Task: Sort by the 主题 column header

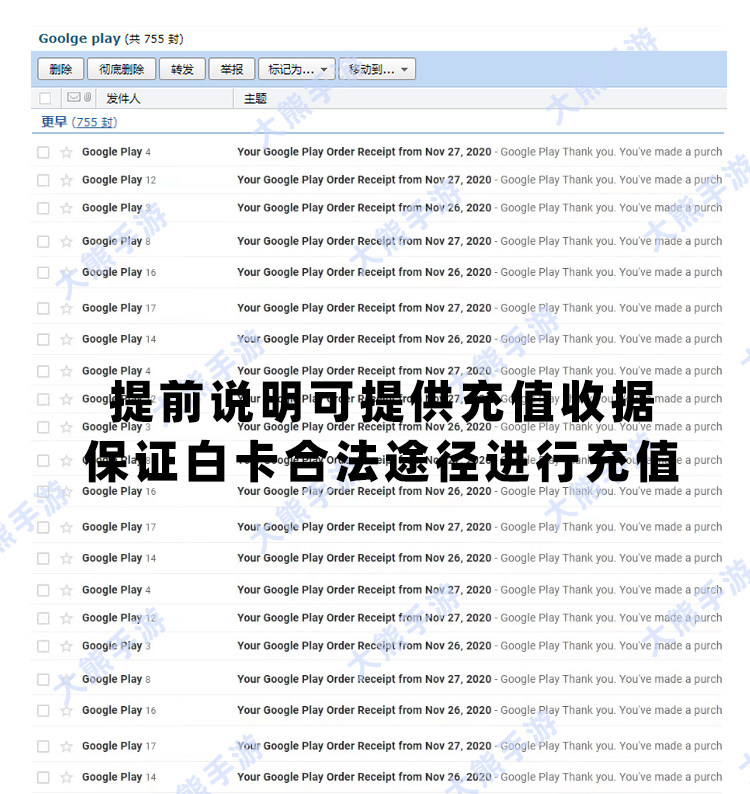Action: [x=255, y=98]
